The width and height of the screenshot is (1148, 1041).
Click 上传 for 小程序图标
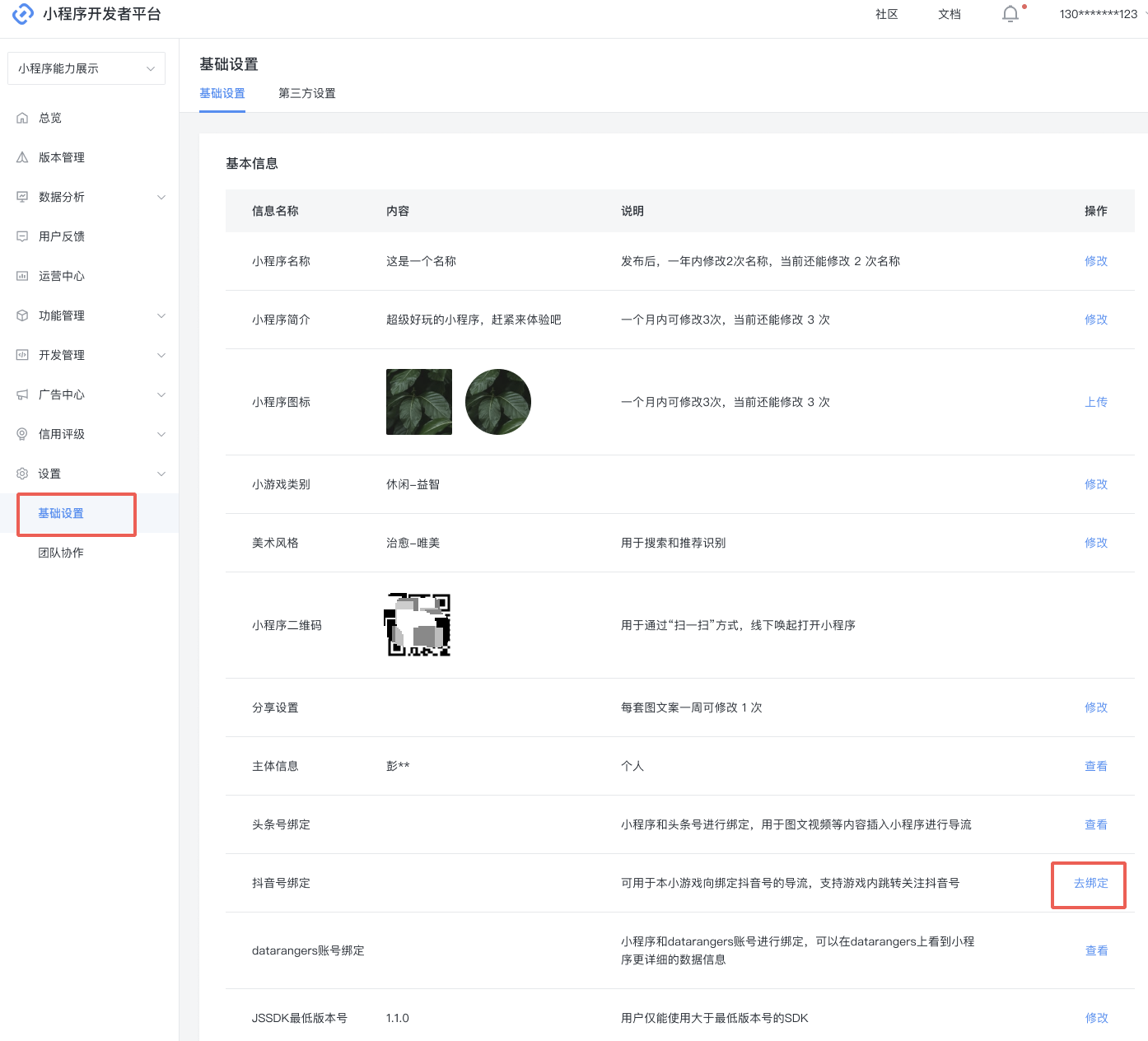[1095, 402]
